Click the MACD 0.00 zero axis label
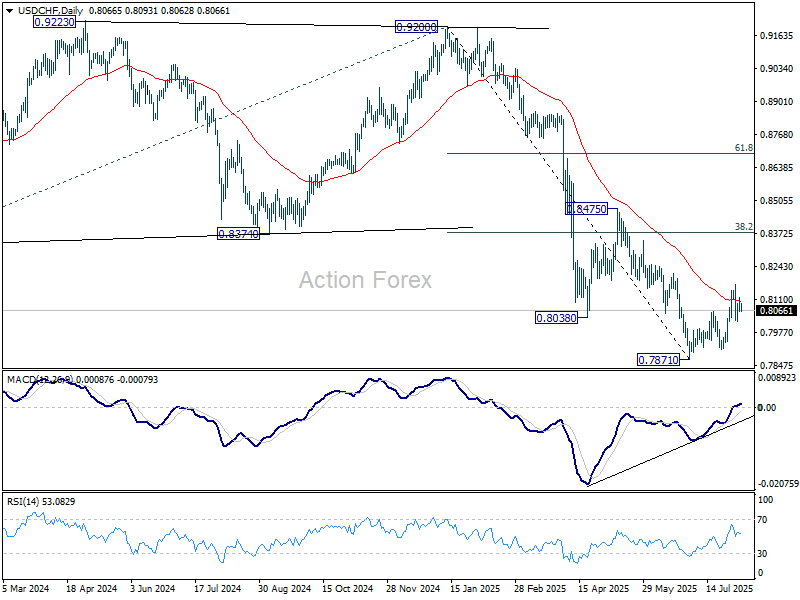The width and height of the screenshot is (800, 600). point(767,407)
